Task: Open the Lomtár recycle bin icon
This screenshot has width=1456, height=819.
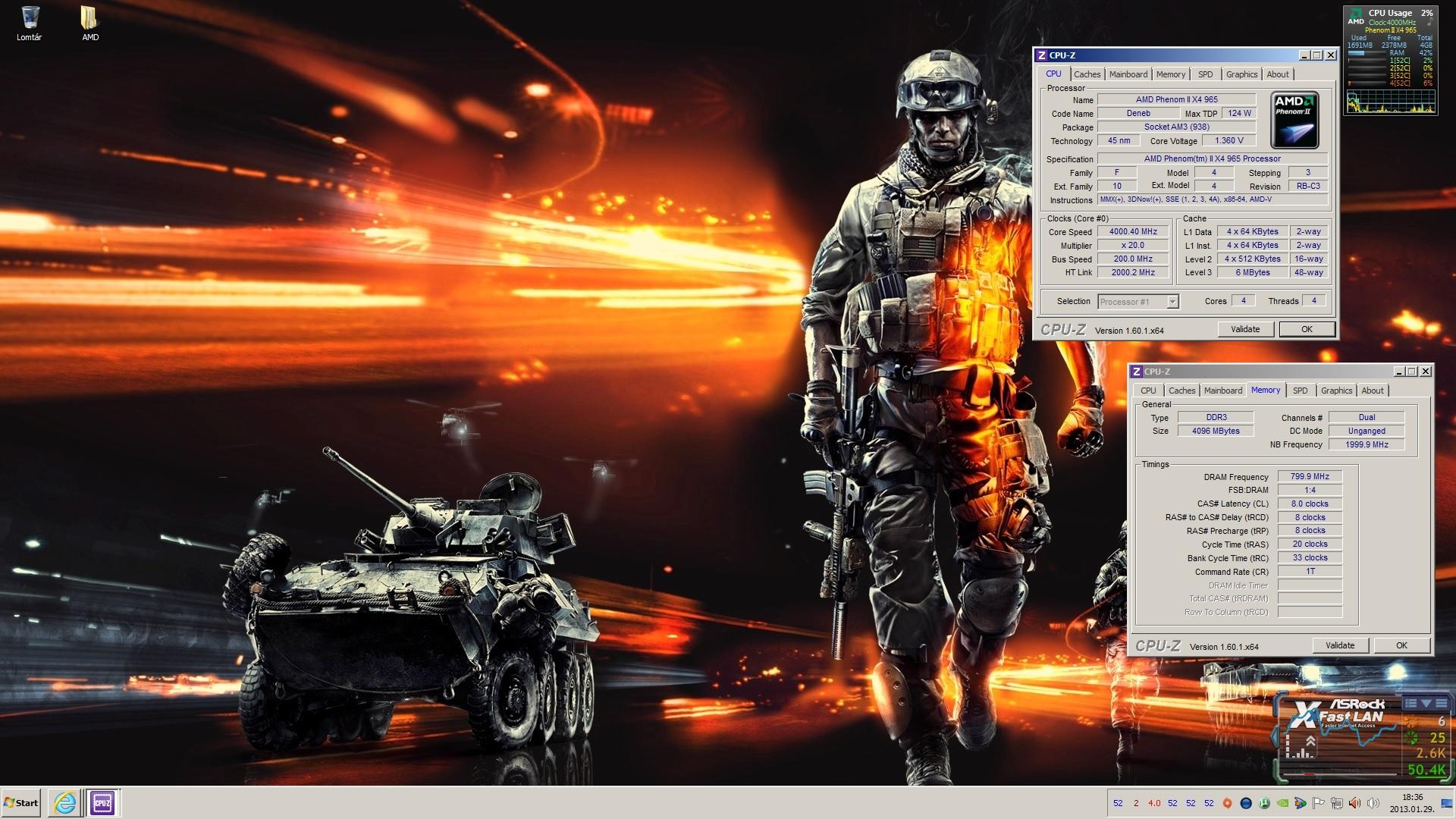Action: 30,23
